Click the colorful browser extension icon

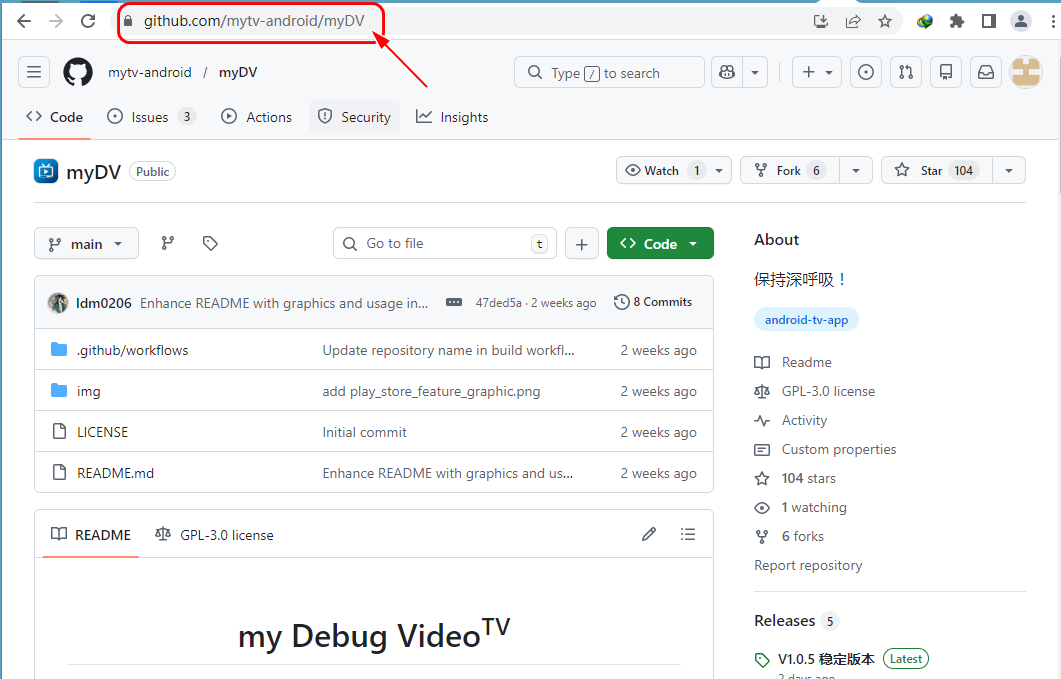point(925,22)
